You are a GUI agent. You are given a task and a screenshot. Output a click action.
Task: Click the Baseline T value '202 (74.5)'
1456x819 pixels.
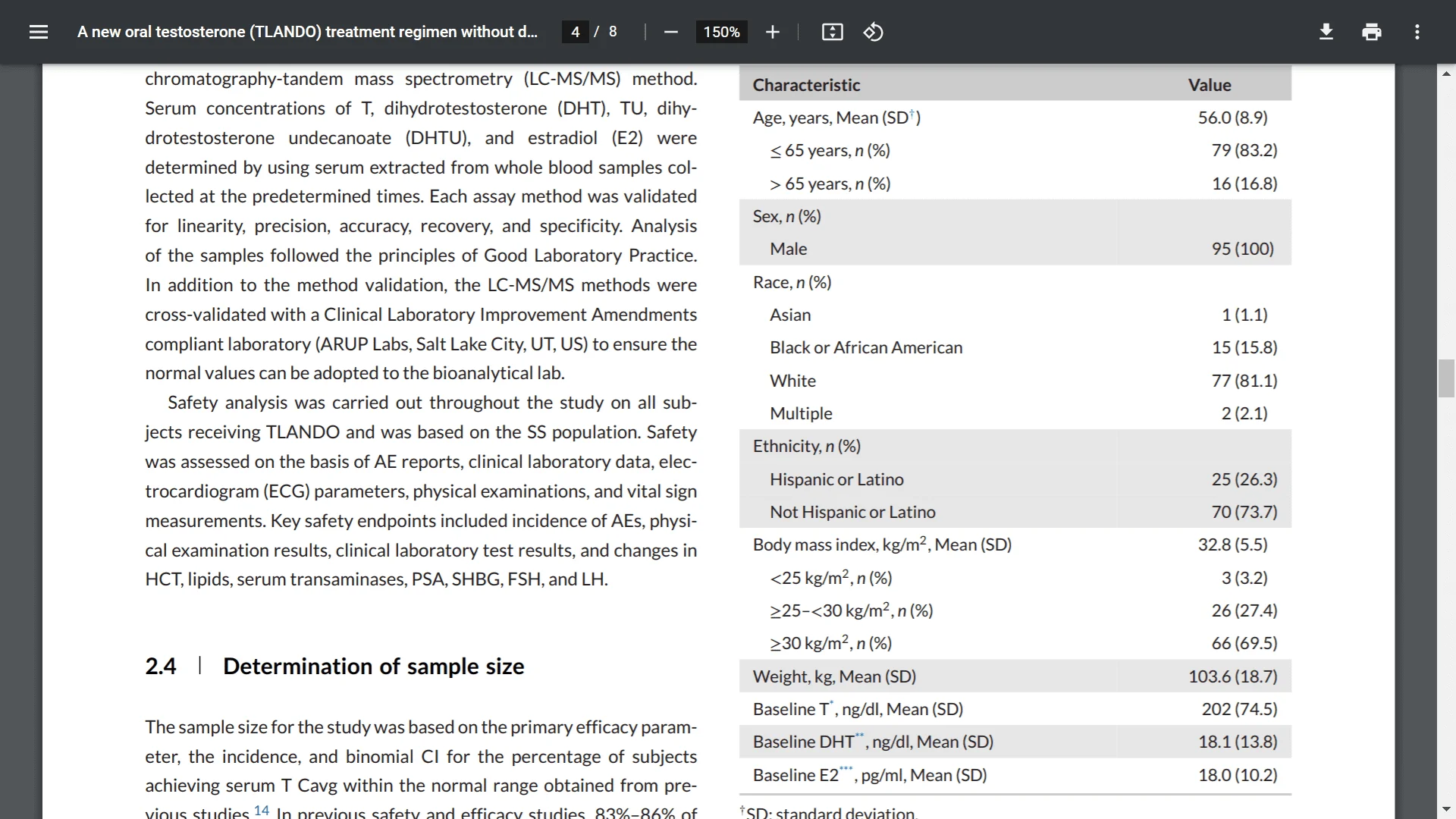pyautogui.click(x=1239, y=709)
